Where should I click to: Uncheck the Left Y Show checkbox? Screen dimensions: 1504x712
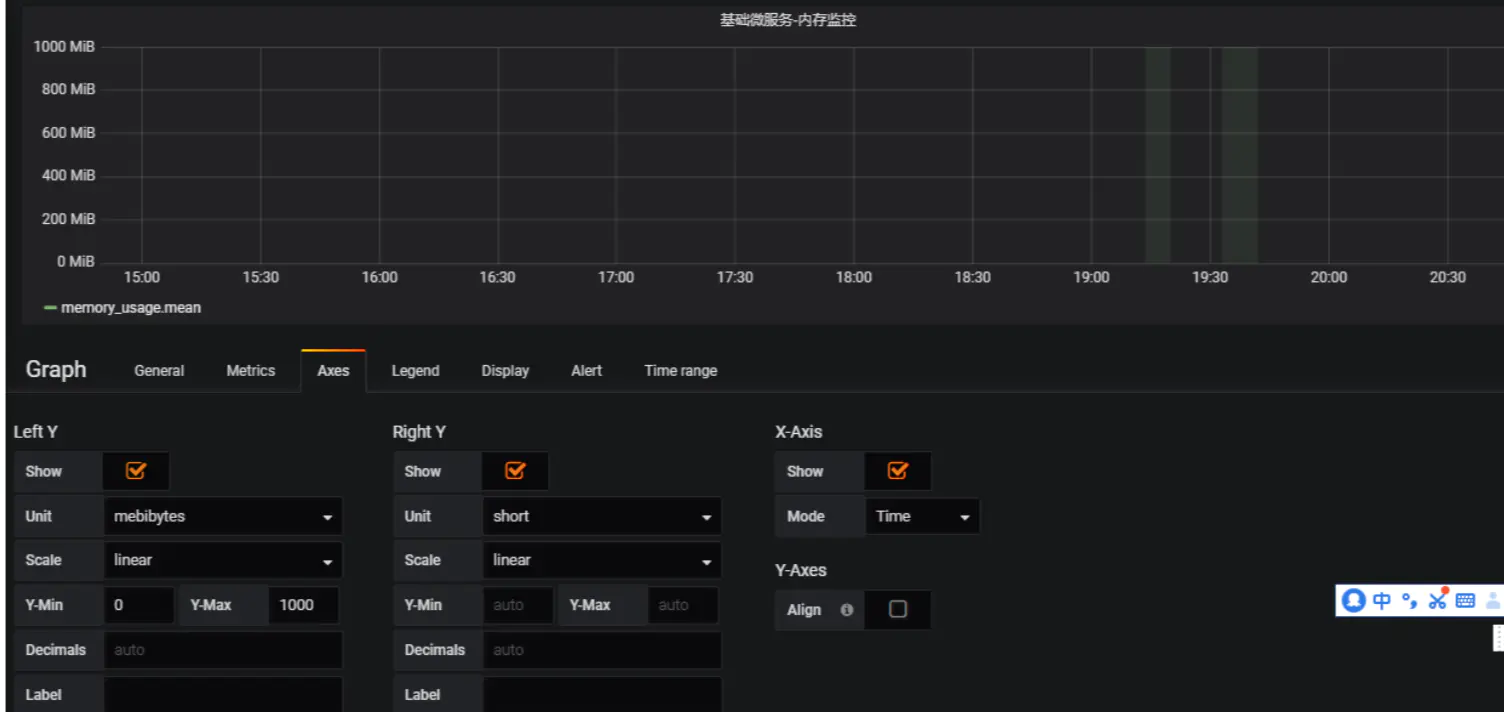[136, 471]
